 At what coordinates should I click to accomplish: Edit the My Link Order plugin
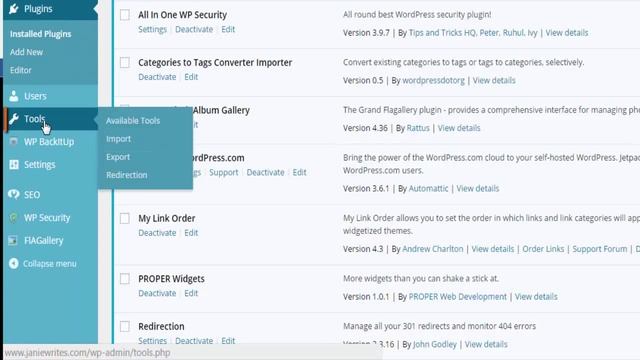[191, 233]
